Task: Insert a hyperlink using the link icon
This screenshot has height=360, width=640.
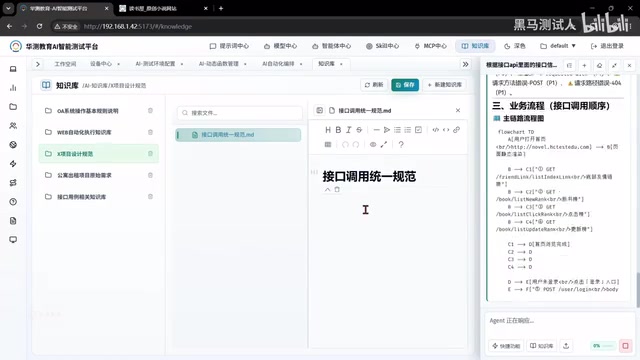Action: 456,130
